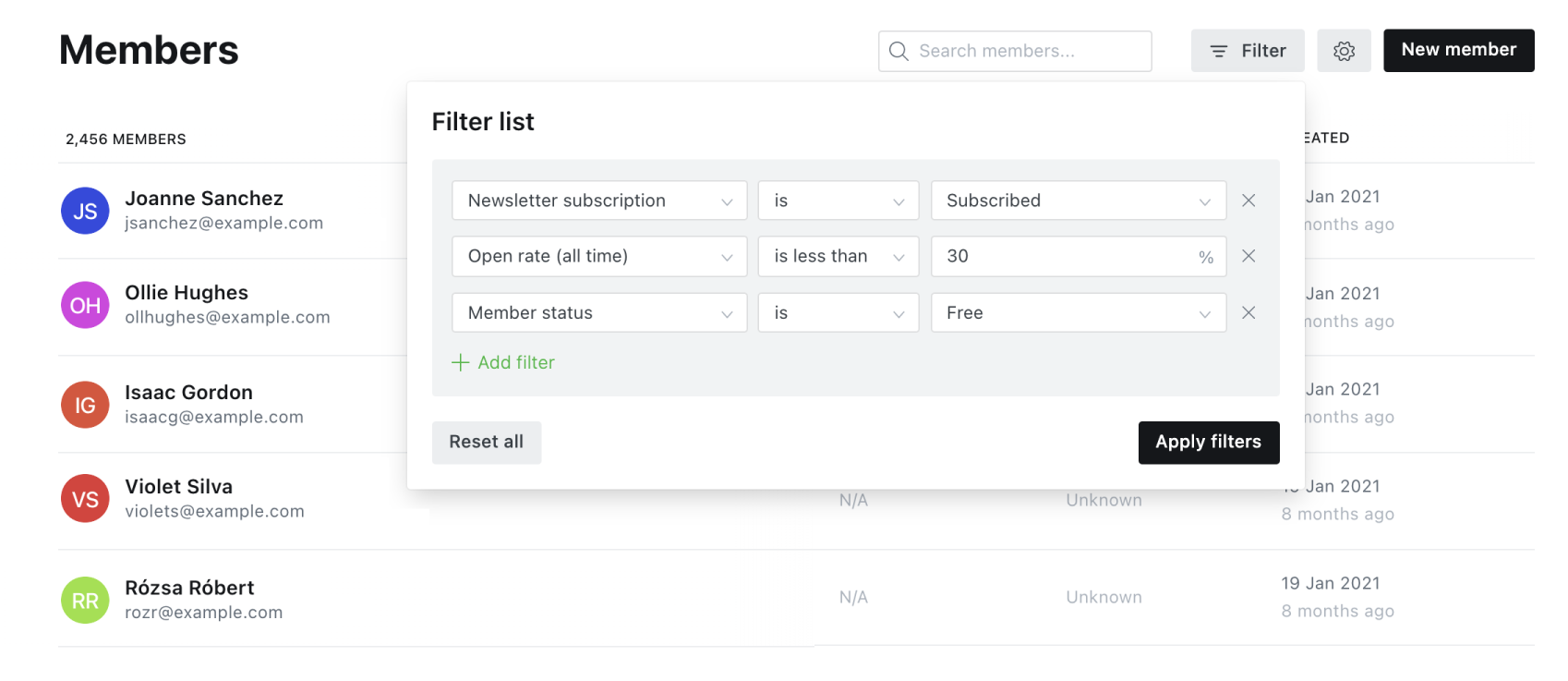
Task: Click the Reset all button
Action: click(487, 443)
